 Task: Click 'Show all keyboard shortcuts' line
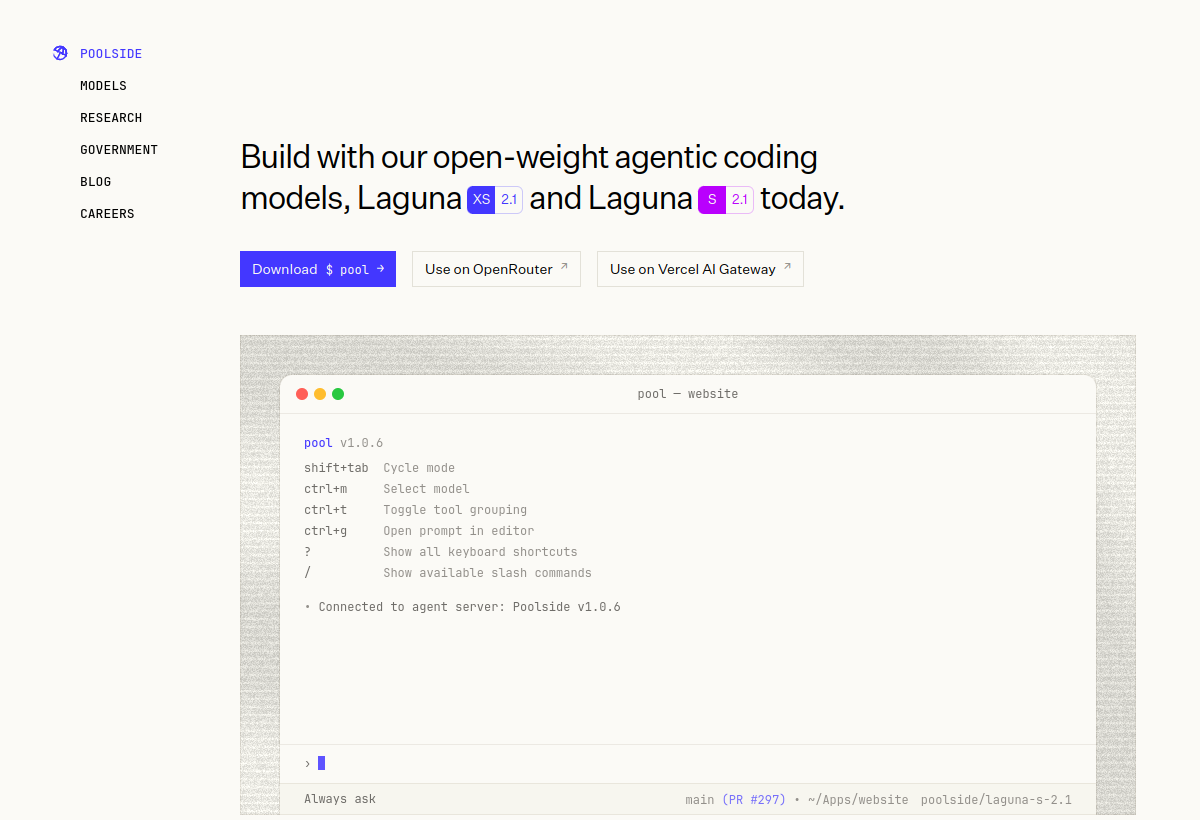[441, 552]
